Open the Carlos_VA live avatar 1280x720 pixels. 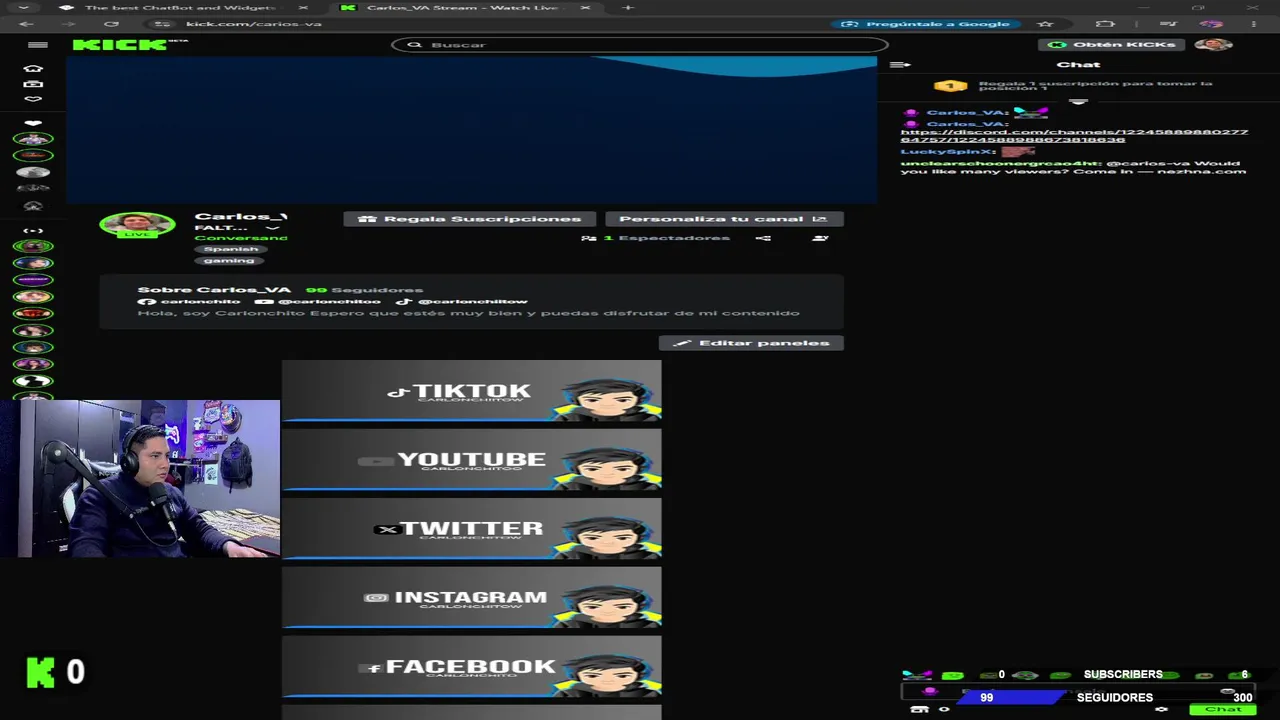click(x=137, y=224)
